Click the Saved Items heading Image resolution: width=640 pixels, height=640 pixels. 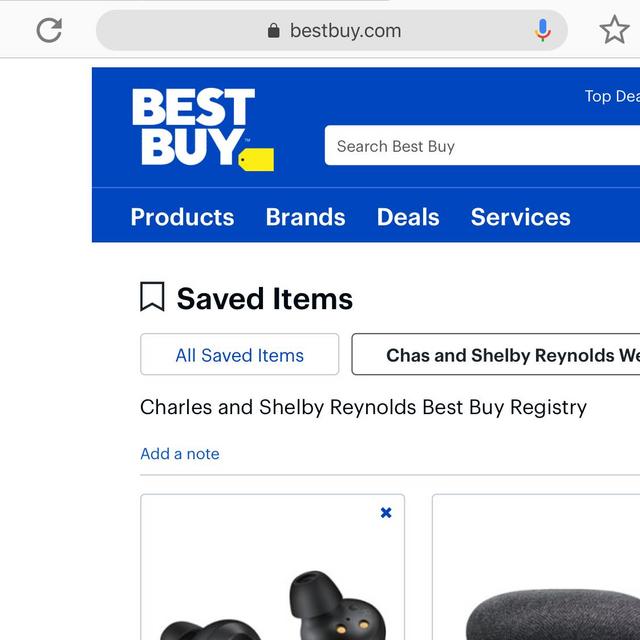pos(264,299)
